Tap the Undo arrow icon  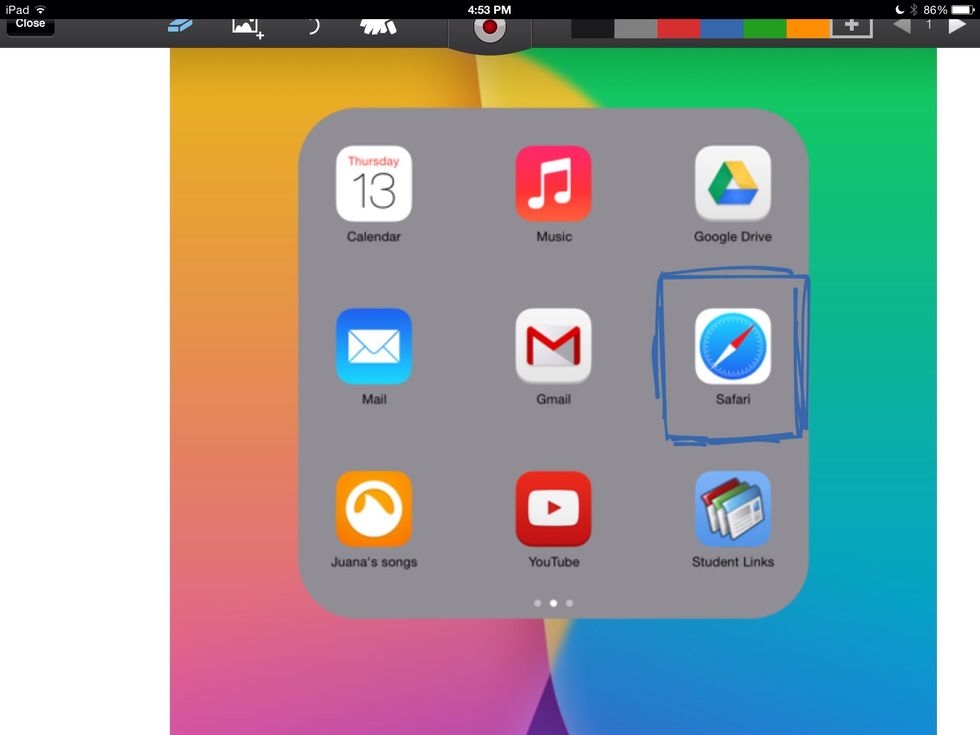[311, 27]
